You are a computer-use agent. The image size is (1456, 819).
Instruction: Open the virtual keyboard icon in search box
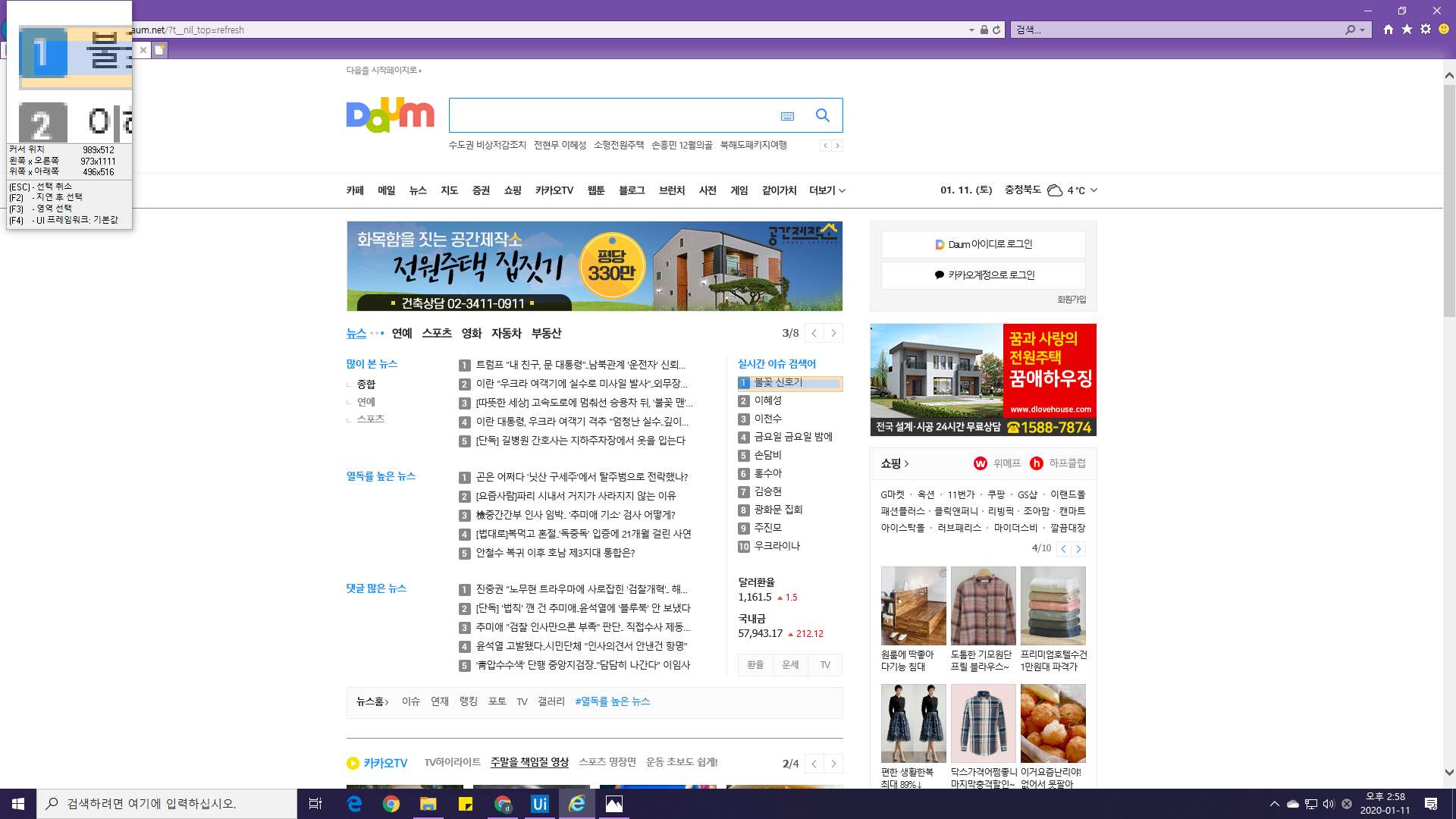tap(787, 116)
